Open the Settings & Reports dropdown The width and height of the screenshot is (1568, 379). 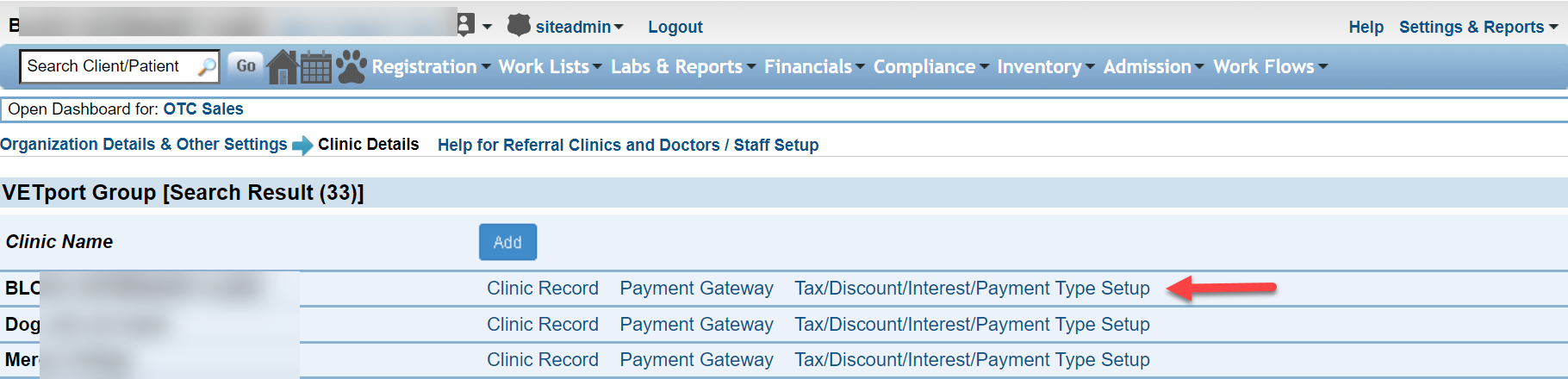click(1478, 27)
